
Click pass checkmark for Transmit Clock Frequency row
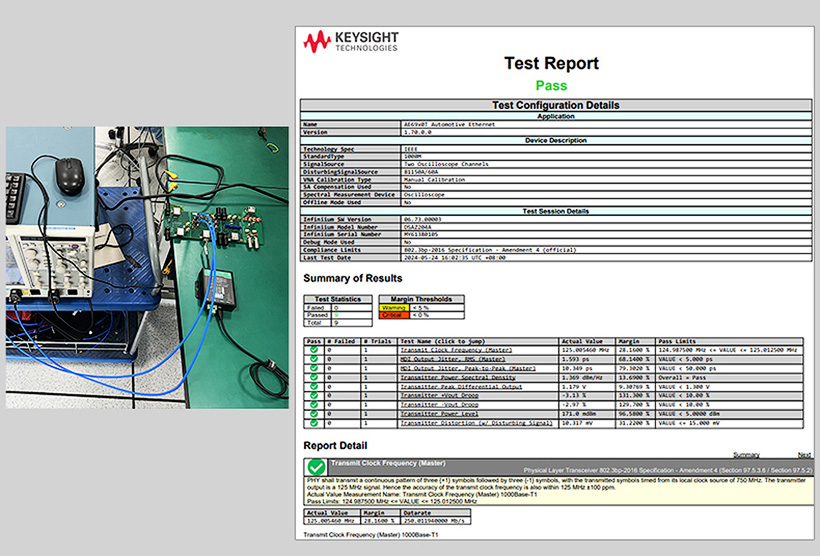coord(314,350)
